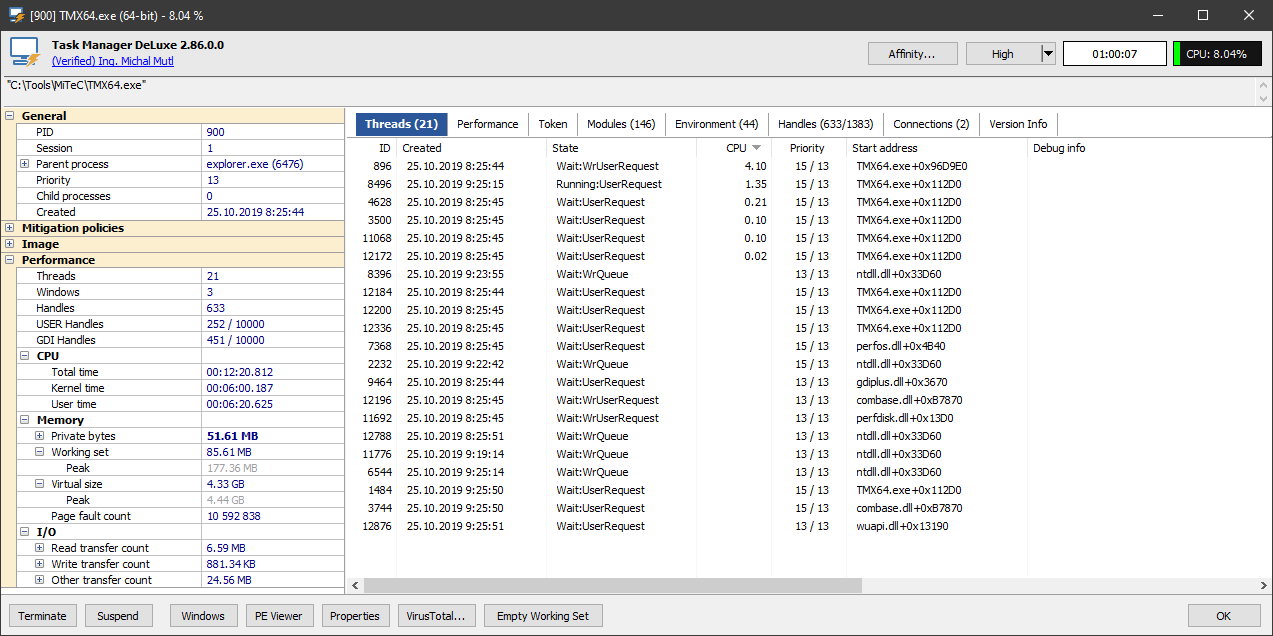Confirm with the OK button

tap(1225, 616)
